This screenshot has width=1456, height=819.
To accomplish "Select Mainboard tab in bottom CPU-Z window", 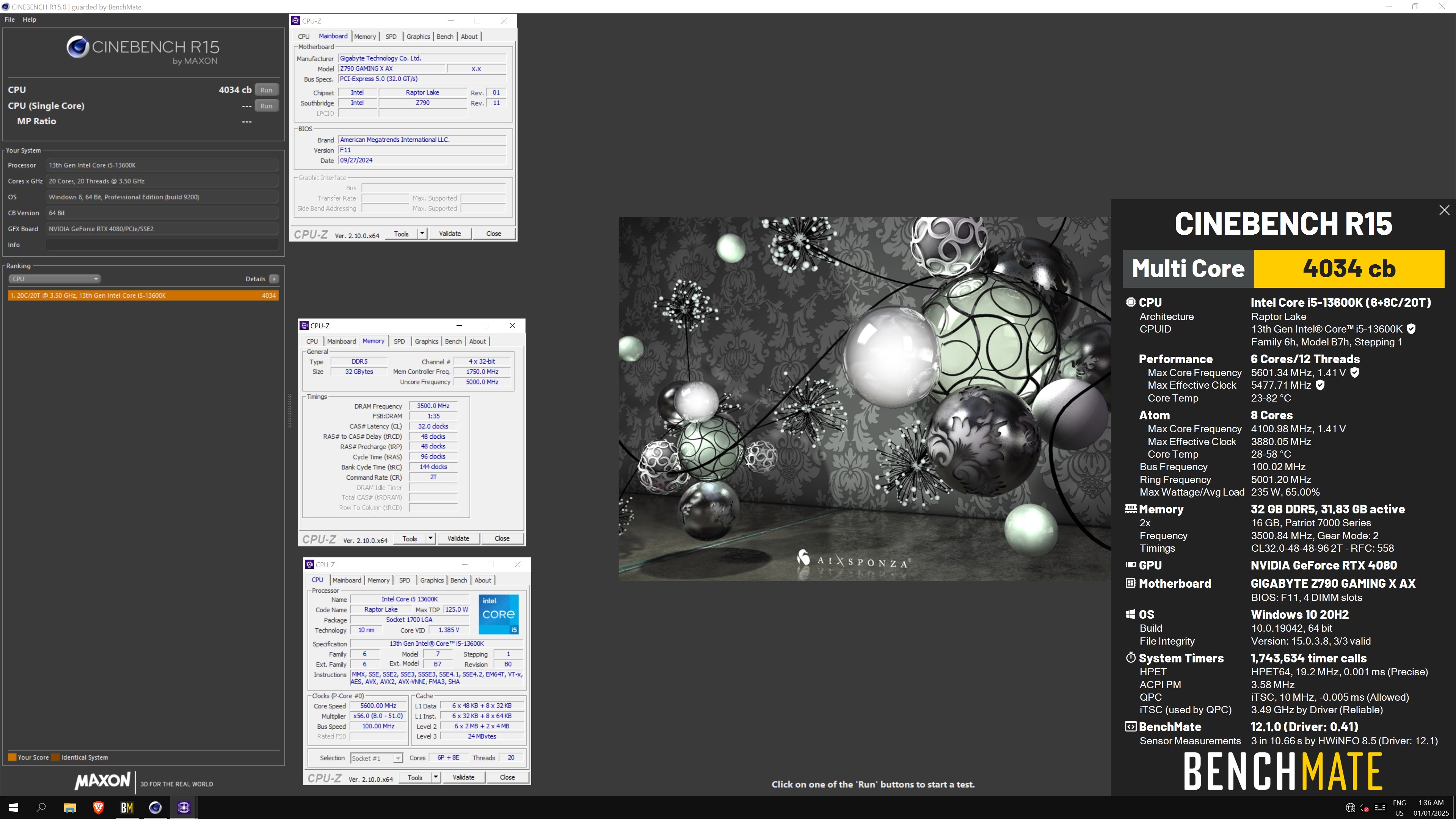I will (347, 581).
